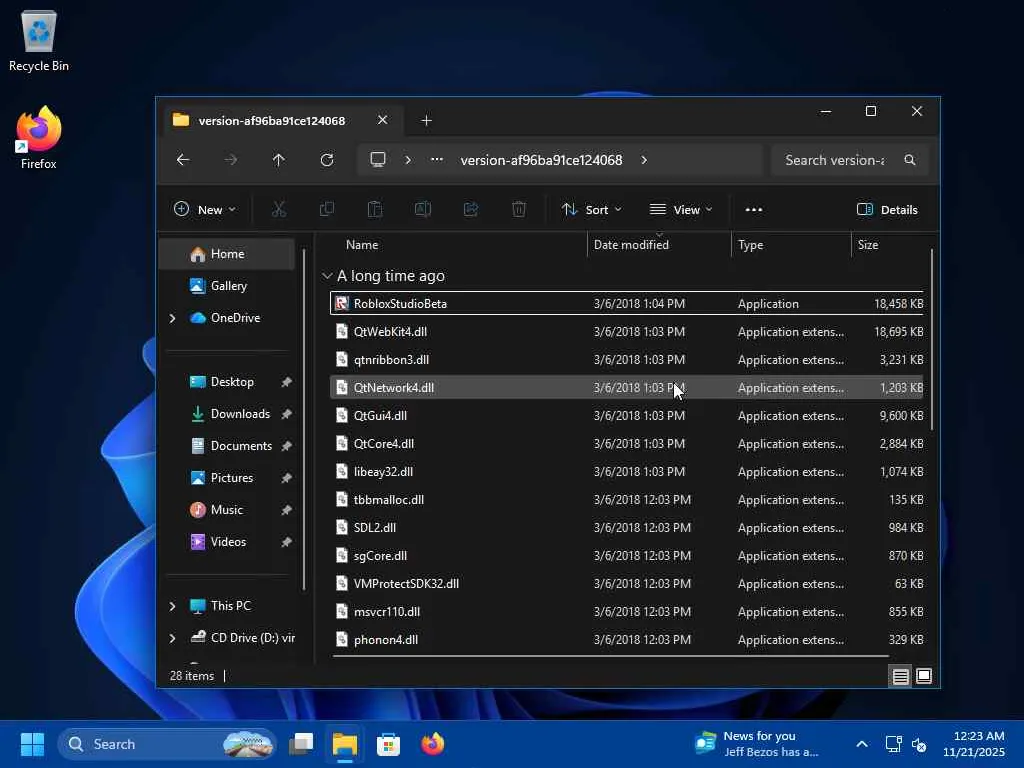Open Firefox from the taskbar
This screenshot has height=768, width=1024.
[x=433, y=744]
